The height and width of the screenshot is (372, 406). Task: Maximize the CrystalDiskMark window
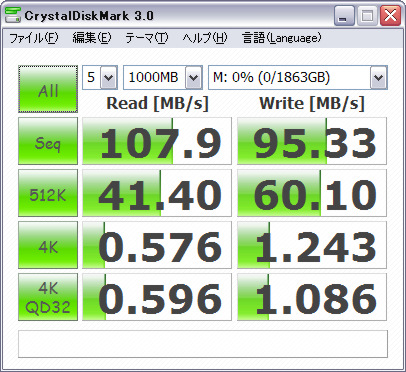pyautogui.click(x=367, y=16)
